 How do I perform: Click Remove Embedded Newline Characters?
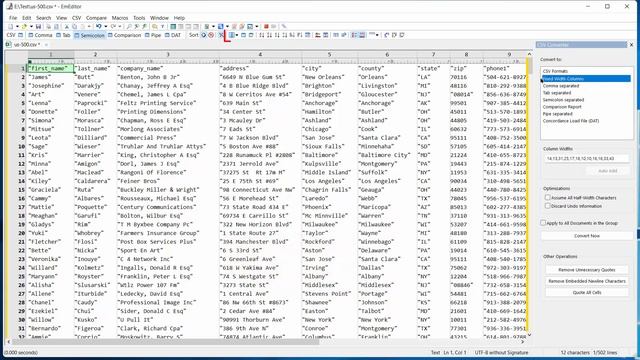[x=587, y=281]
